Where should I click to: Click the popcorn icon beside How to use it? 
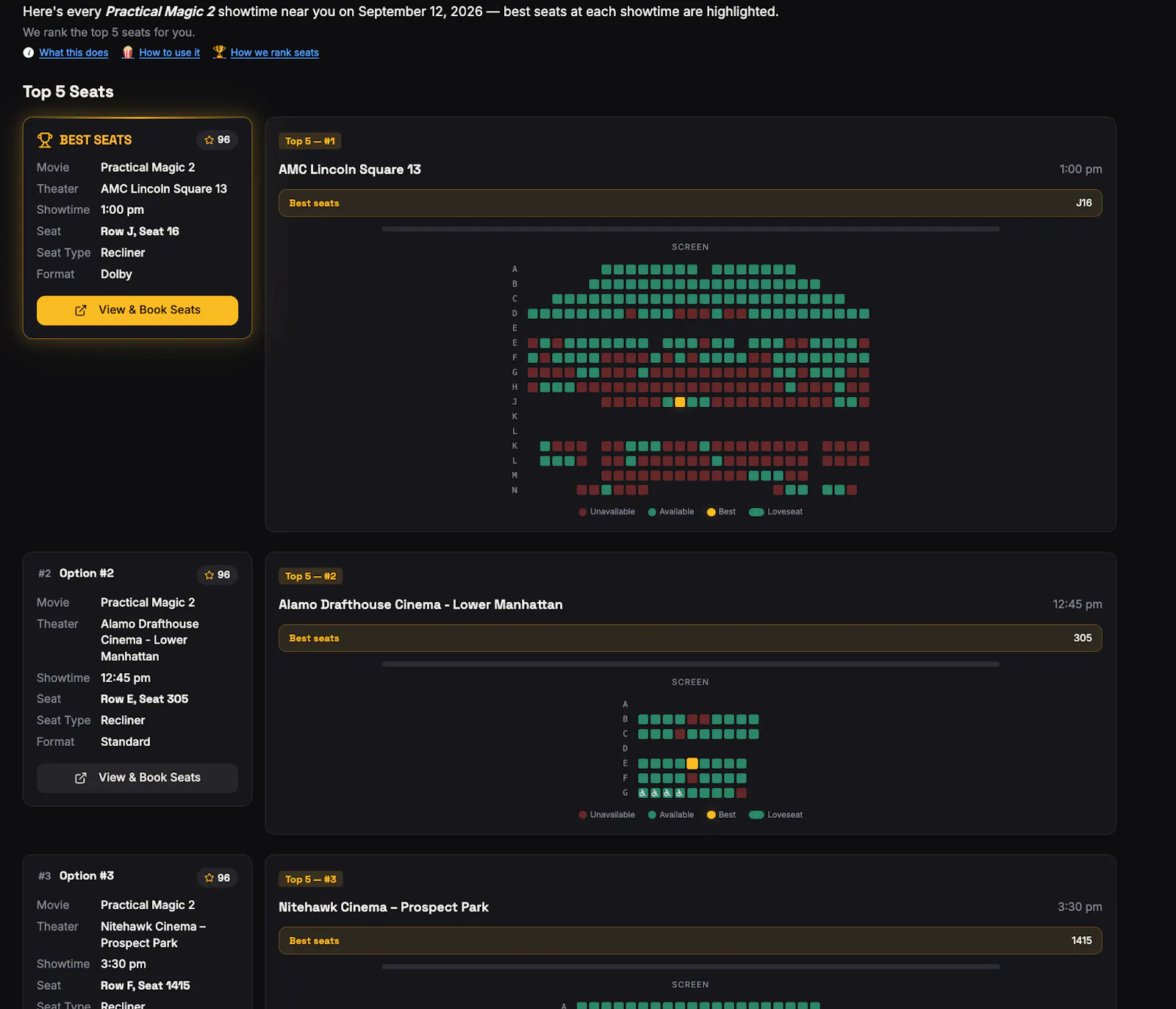[128, 52]
